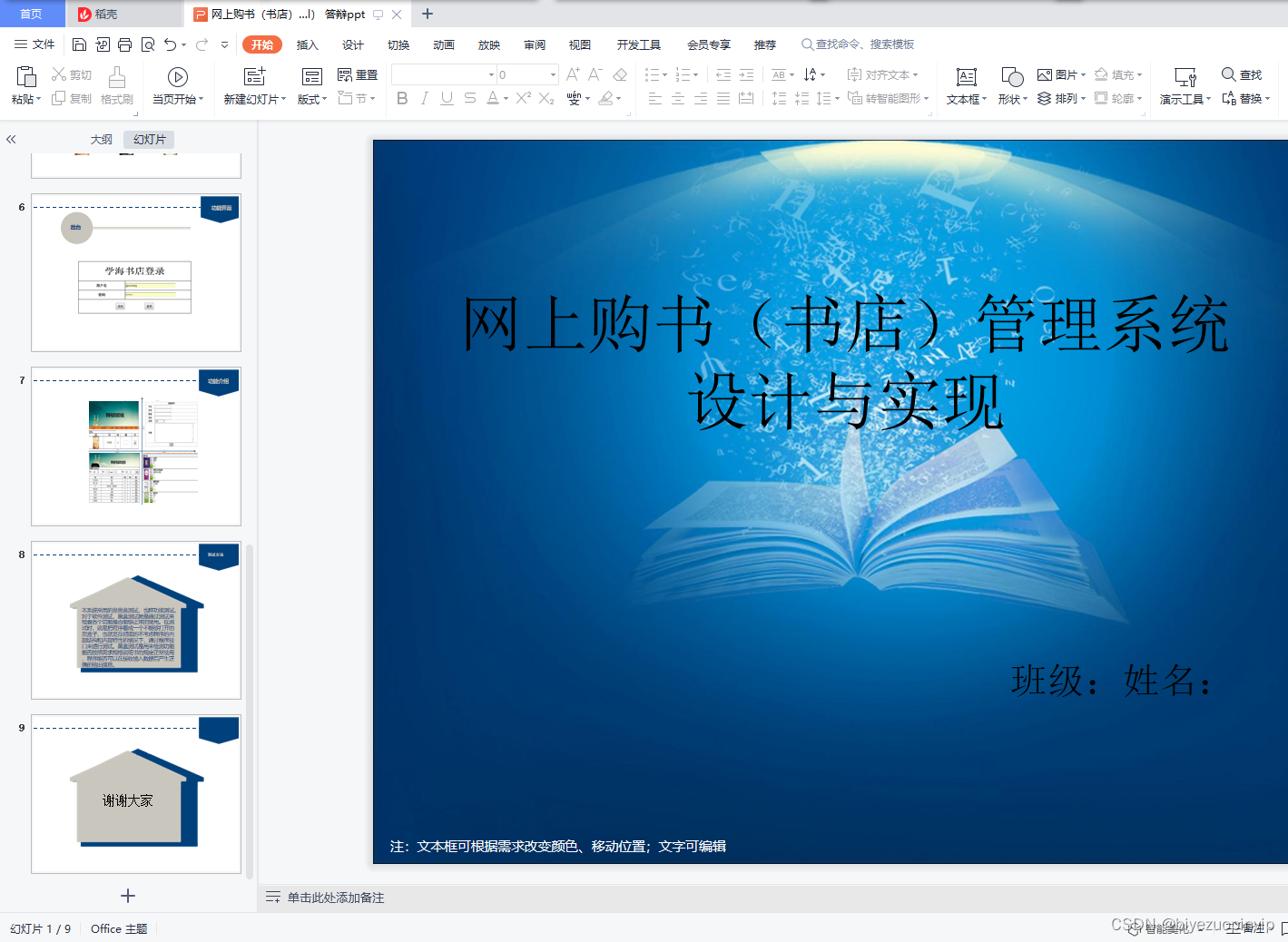This screenshot has width=1288, height=942.
Task: Click shape Fill (填充) color button
Action: pos(1118,74)
